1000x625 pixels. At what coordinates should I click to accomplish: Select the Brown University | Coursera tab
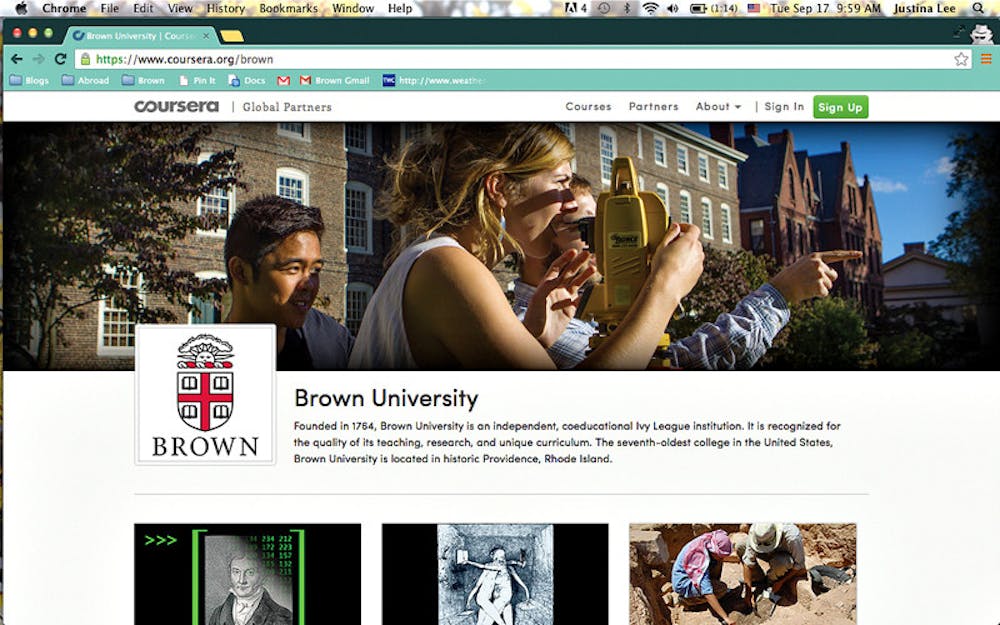pyautogui.click(x=140, y=36)
